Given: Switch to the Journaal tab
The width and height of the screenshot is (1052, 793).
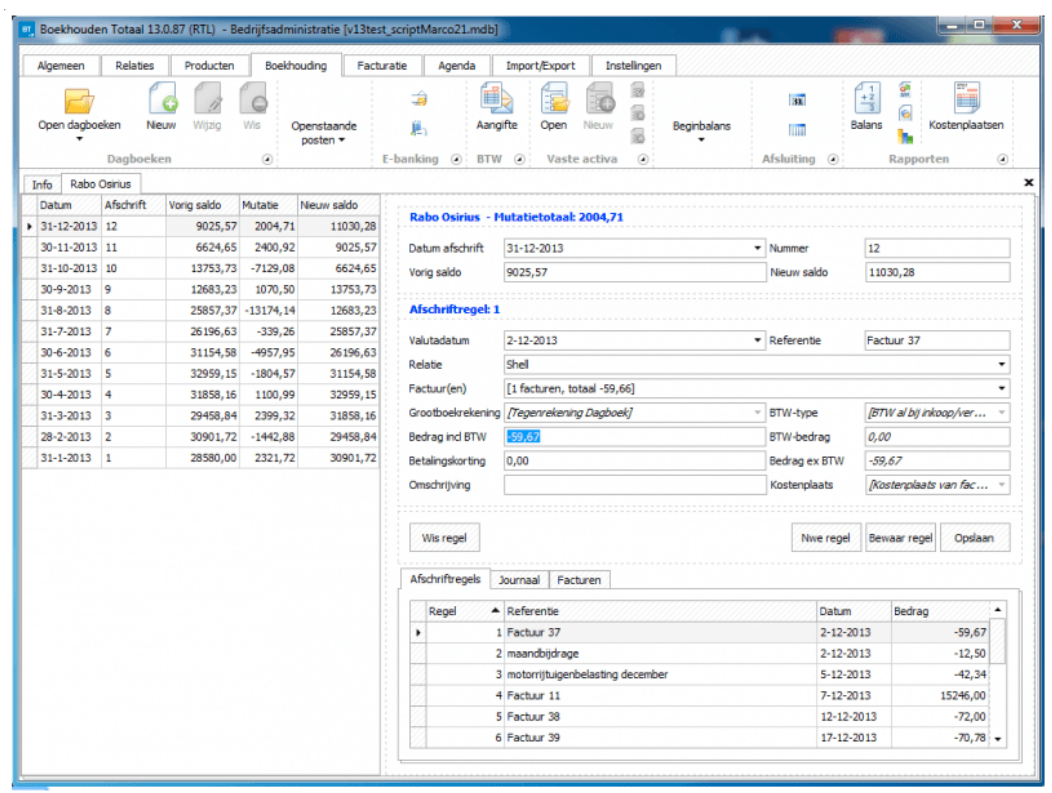Looking at the screenshot, I should [519, 580].
